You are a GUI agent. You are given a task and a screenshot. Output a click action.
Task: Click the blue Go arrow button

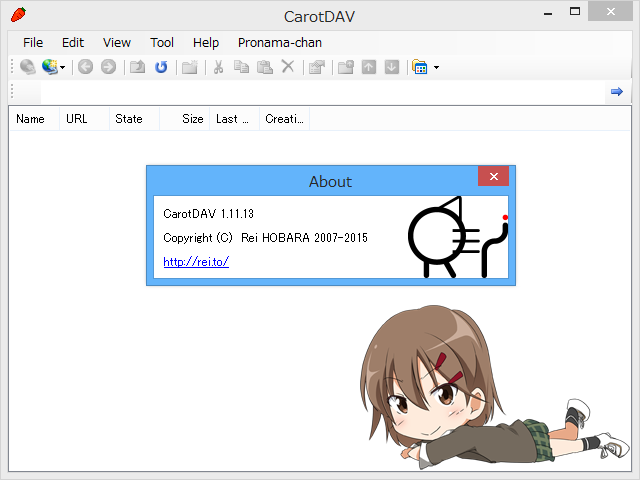point(617,91)
